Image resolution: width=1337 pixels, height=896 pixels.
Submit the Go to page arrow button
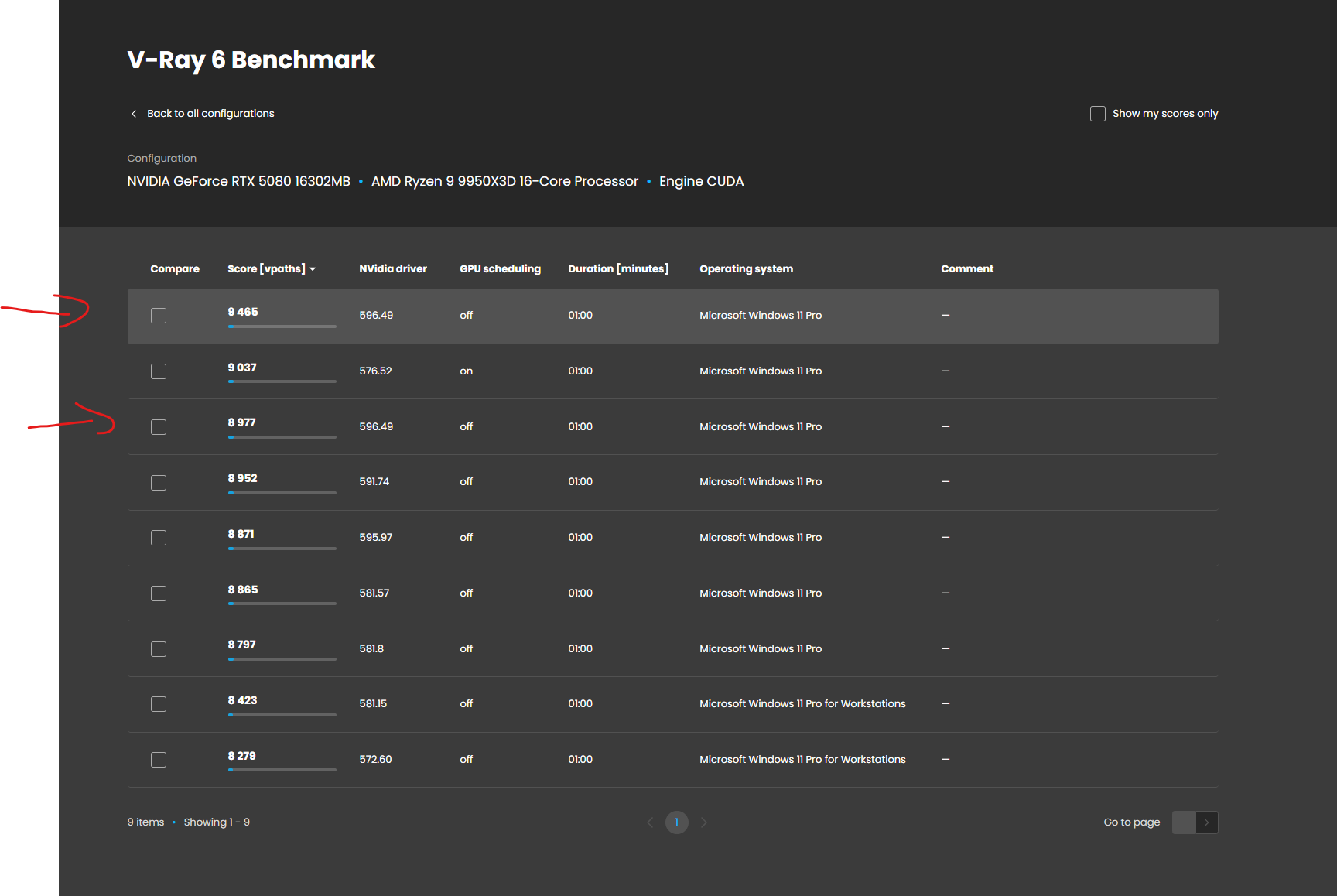tap(1206, 822)
